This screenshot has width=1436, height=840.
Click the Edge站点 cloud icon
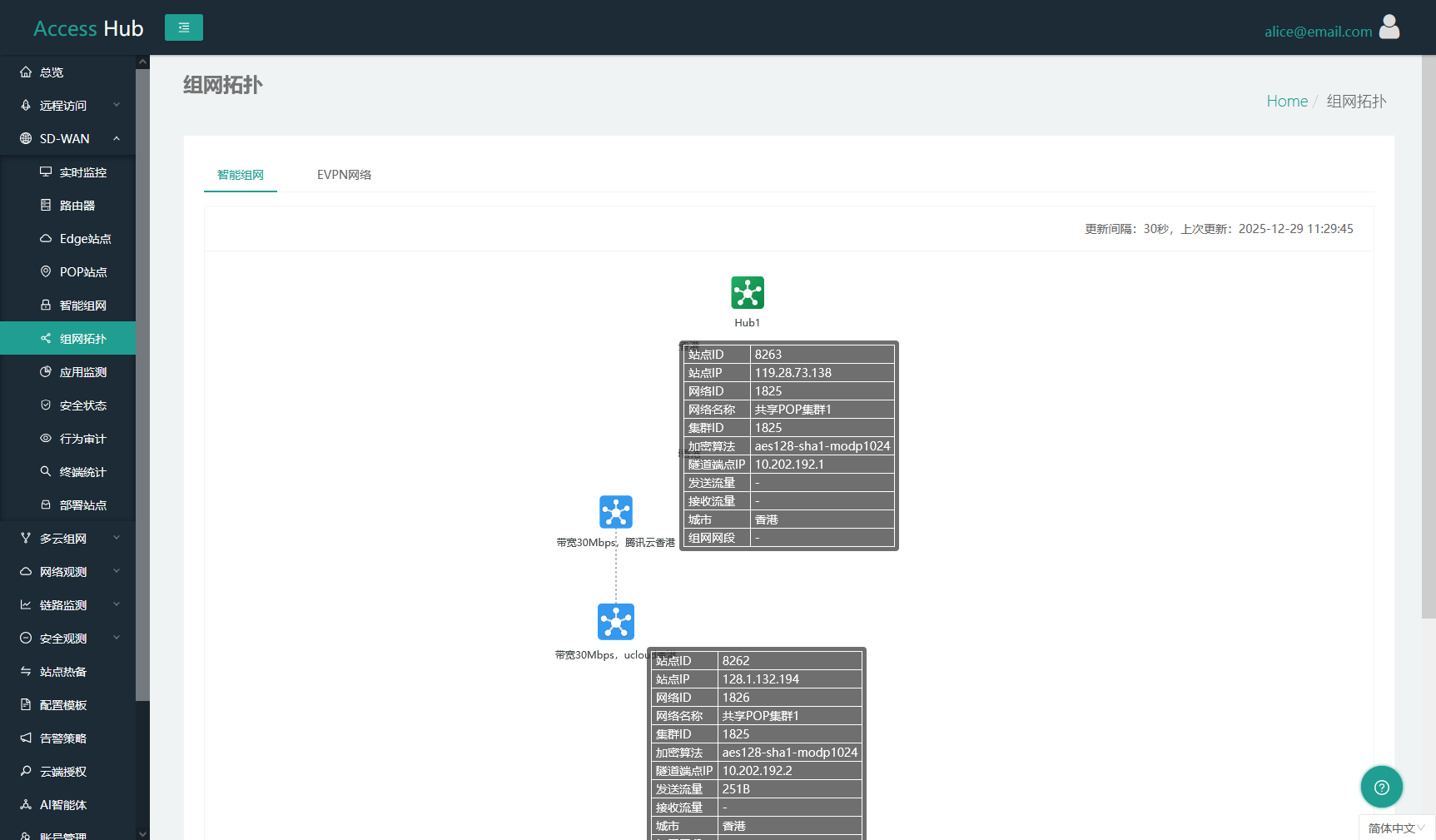(x=46, y=239)
